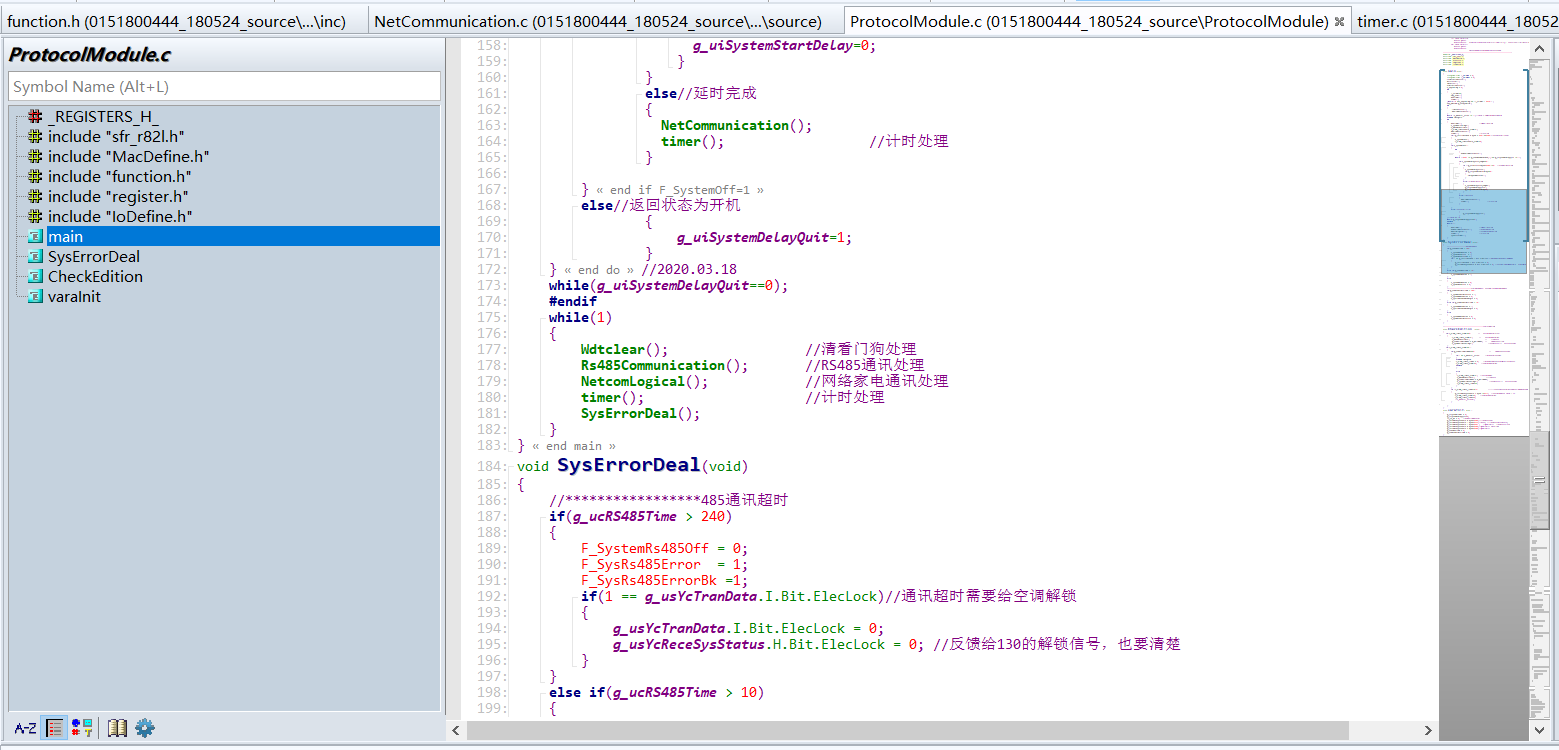Click the open book browse icon
1559x750 pixels.
[x=117, y=728]
